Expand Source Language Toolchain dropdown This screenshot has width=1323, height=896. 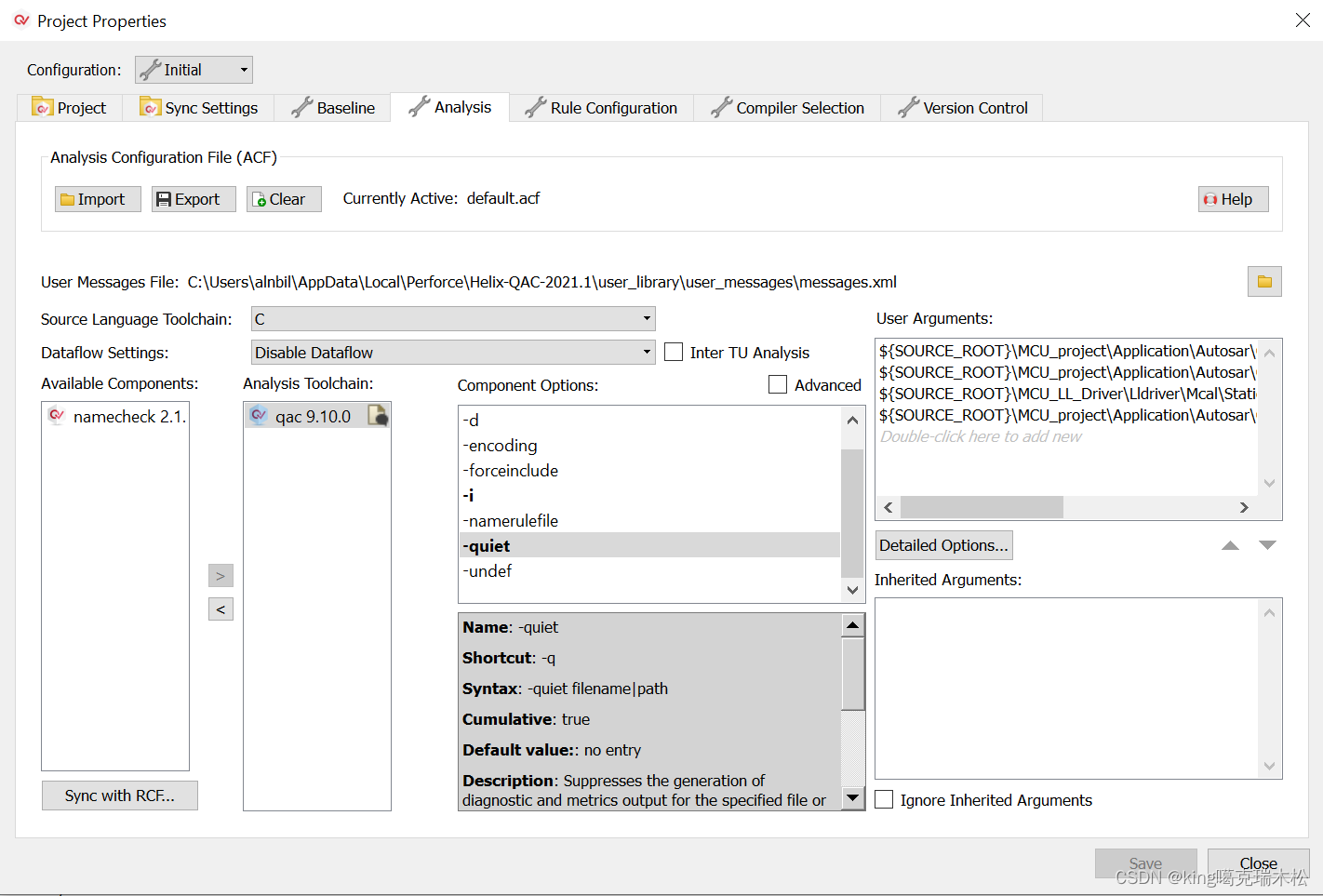453,319
